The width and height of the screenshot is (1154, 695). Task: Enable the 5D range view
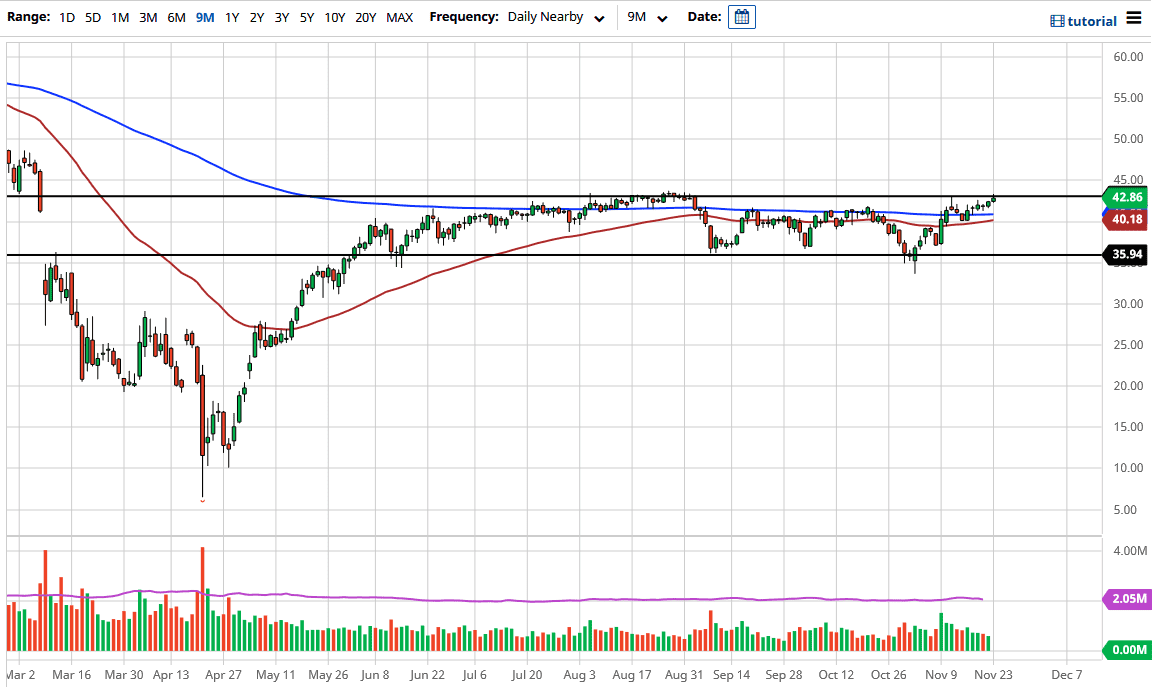coord(92,17)
